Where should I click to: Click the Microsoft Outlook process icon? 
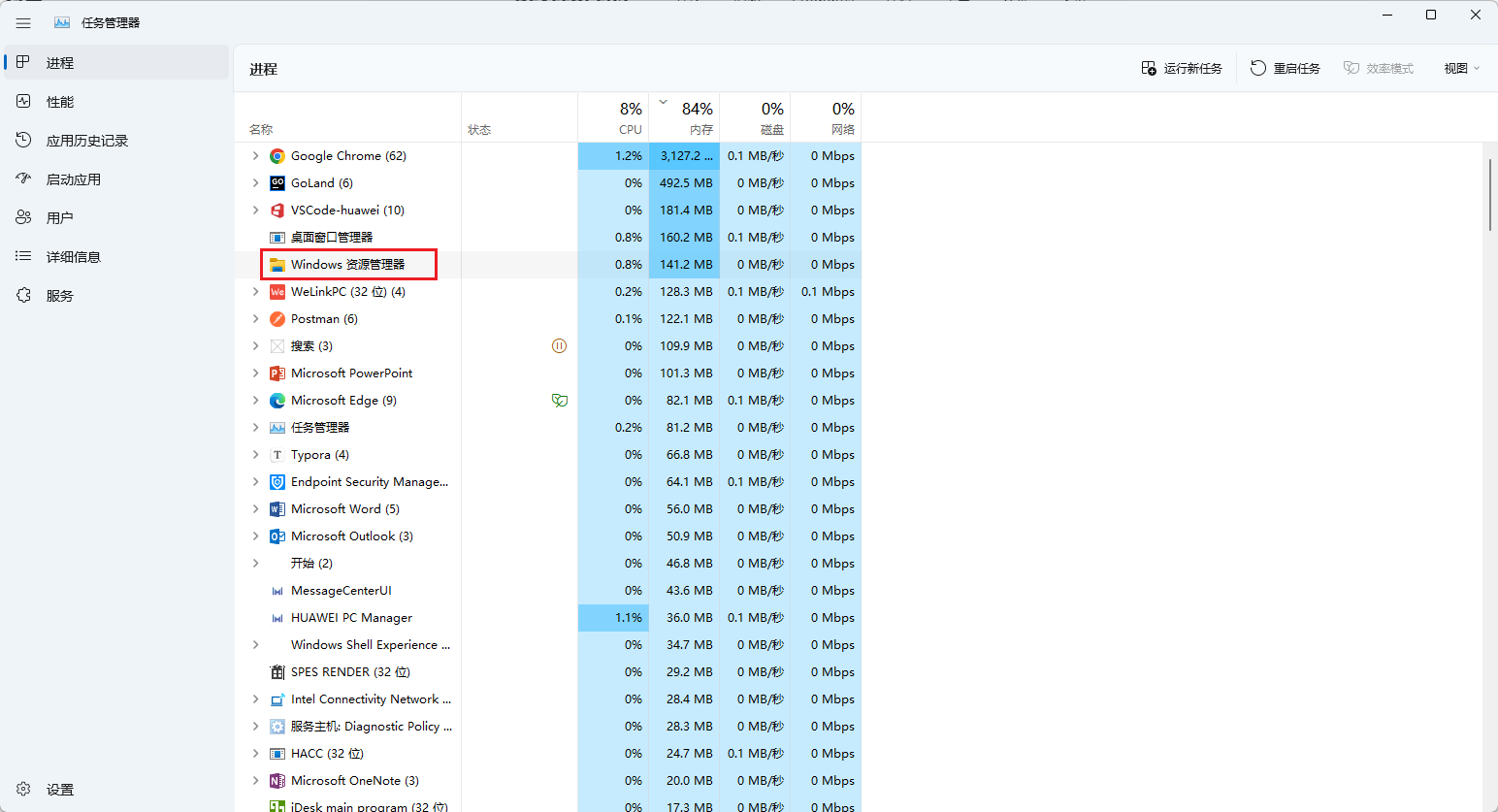pos(277,536)
